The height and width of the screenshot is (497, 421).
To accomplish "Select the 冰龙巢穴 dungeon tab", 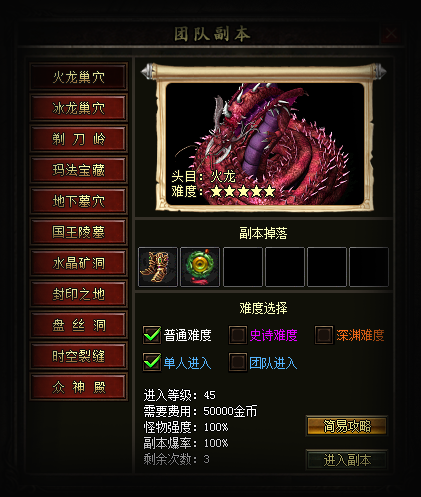I will click(79, 108).
